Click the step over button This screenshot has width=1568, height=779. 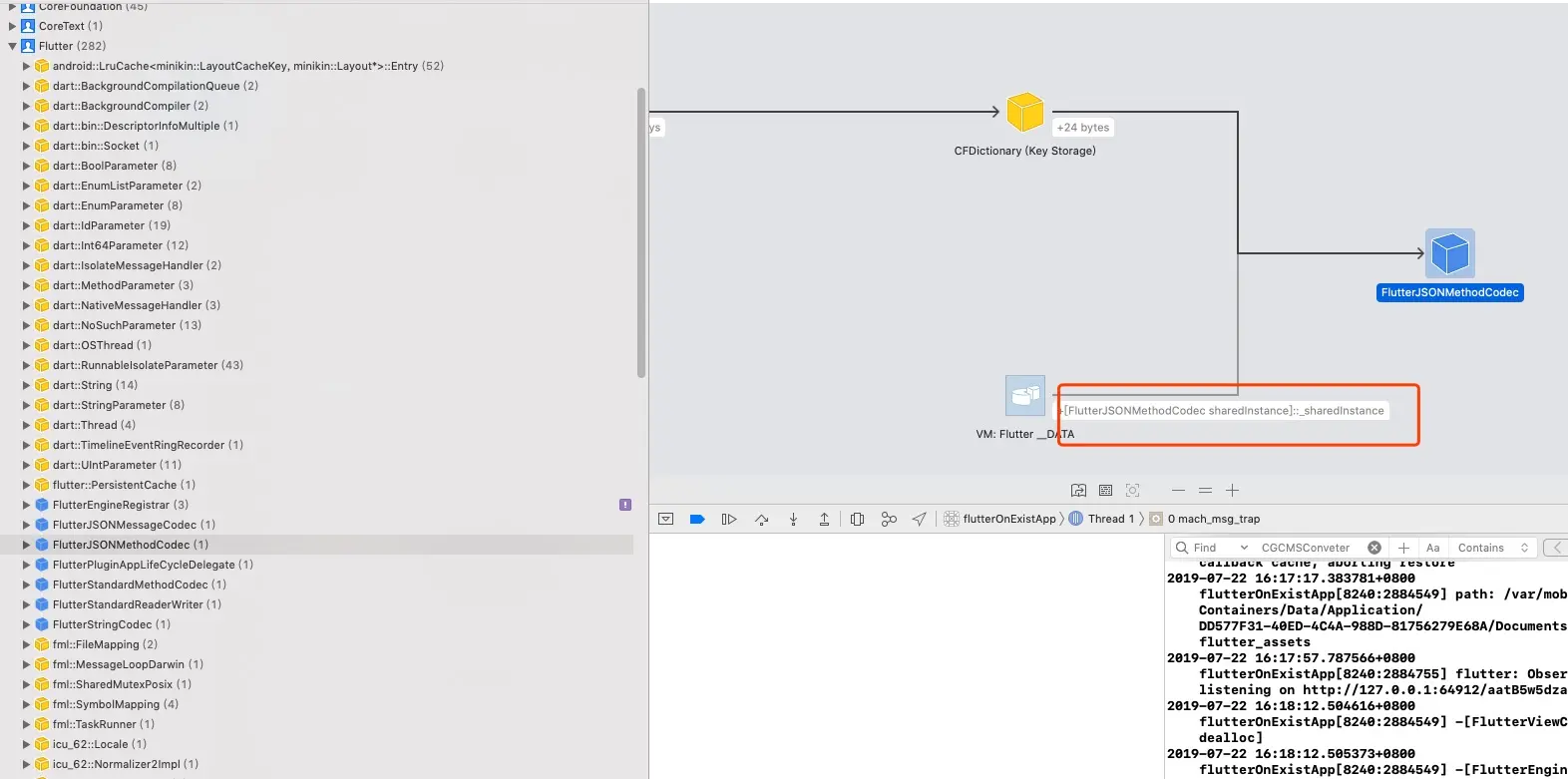[x=762, y=519]
